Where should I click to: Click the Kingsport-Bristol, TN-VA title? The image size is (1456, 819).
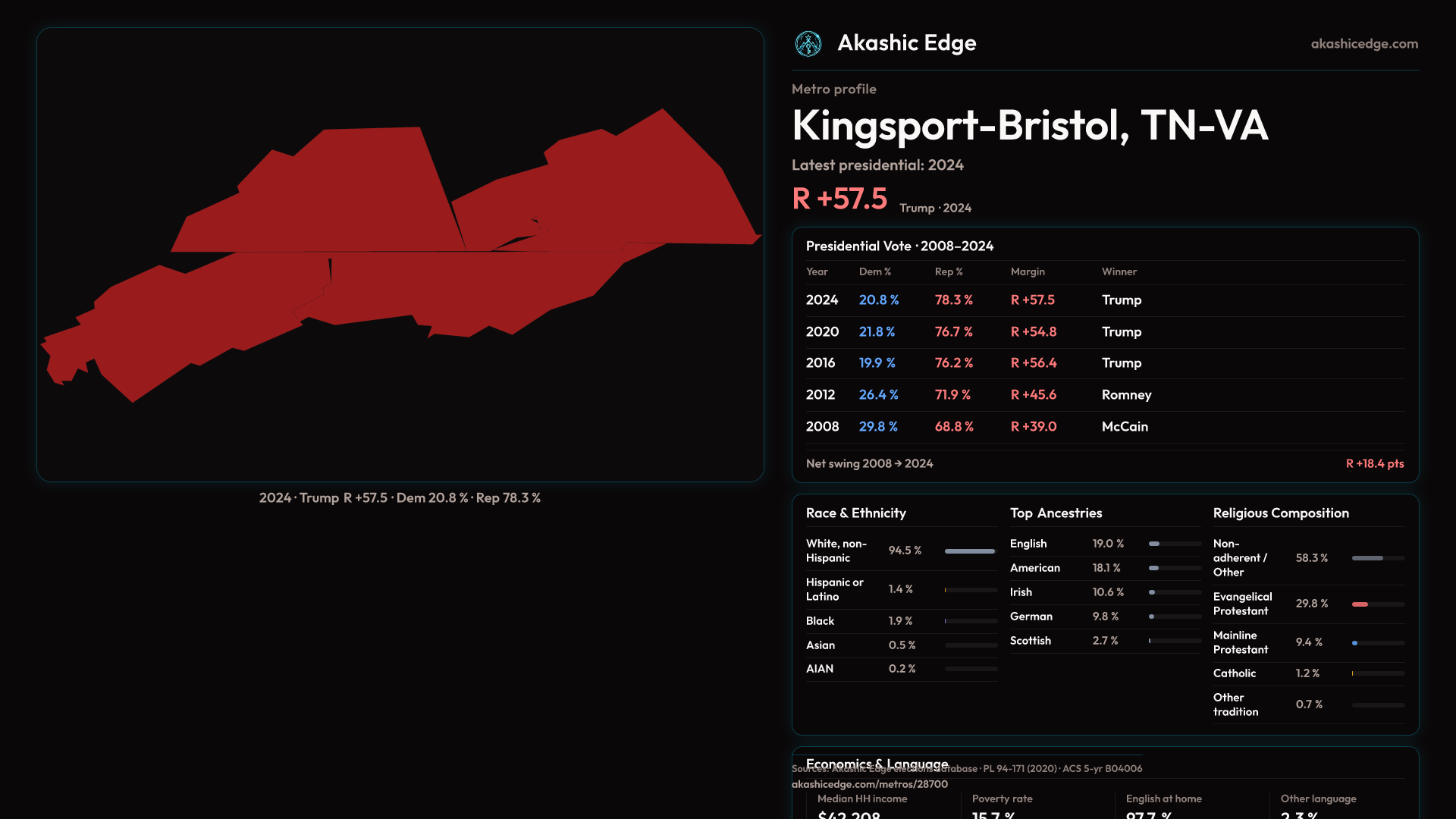point(1029,125)
